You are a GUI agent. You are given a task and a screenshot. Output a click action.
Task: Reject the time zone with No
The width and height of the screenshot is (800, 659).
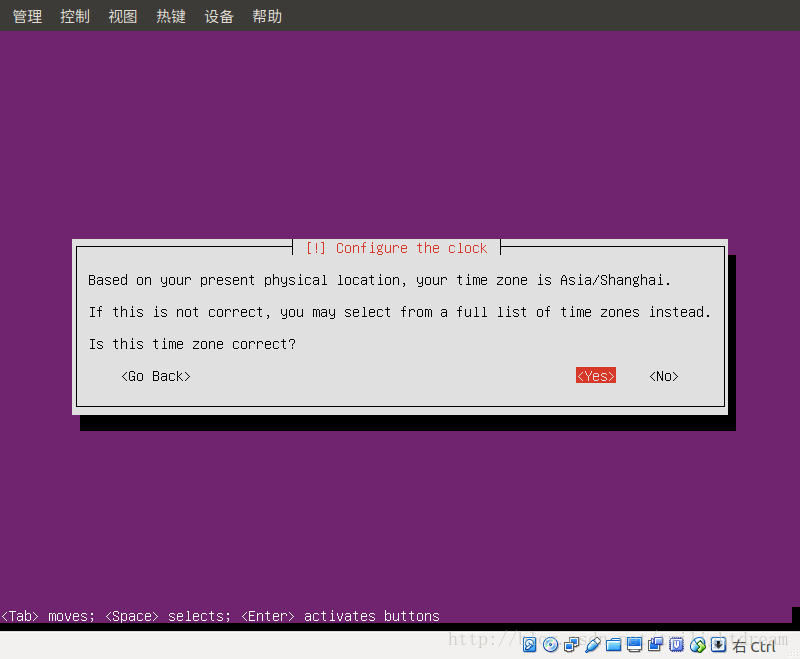pyautogui.click(x=663, y=375)
